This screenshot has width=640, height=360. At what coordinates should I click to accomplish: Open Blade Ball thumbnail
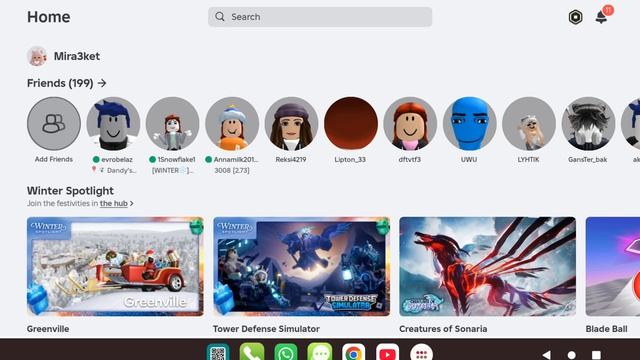[613, 267]
